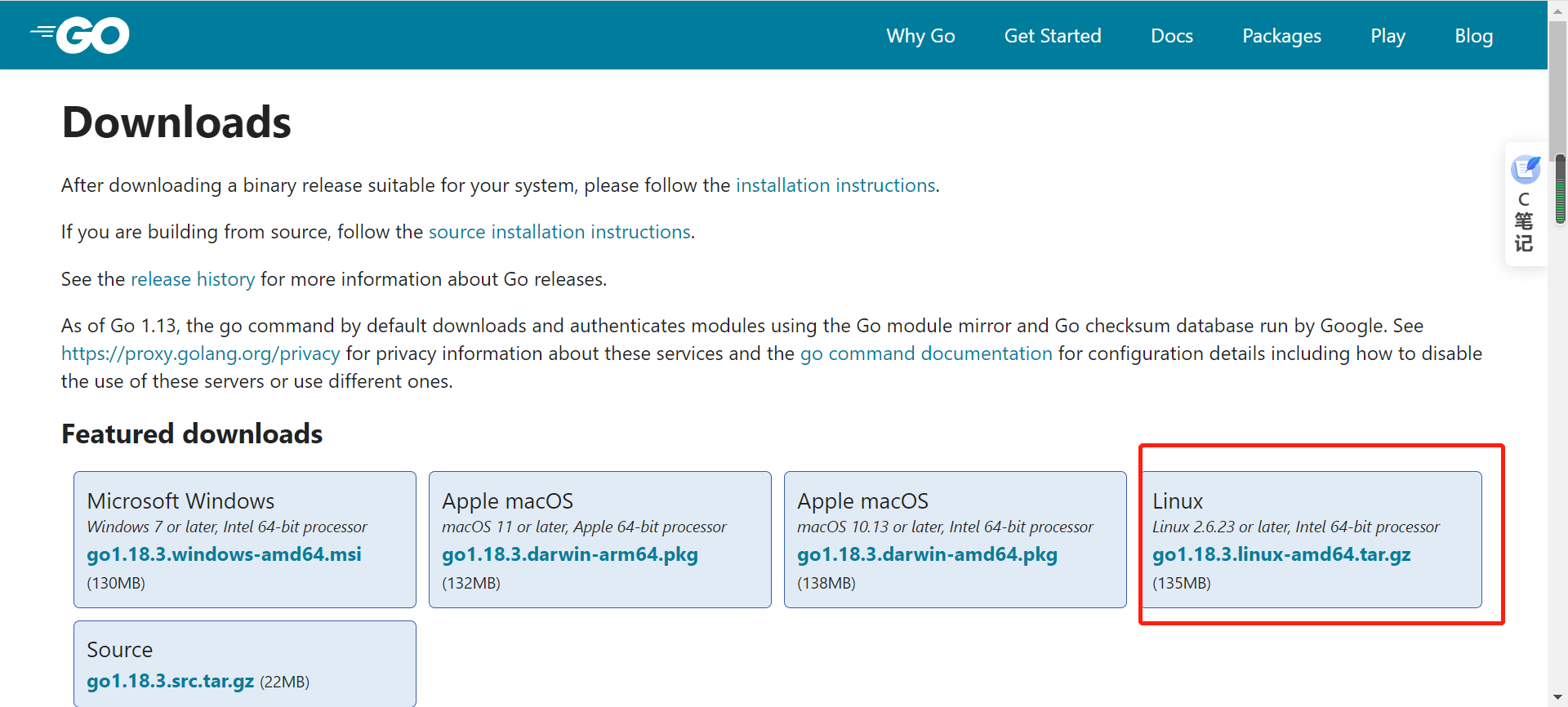
Task: Open the go command documentation link
Action: [925, 353]
